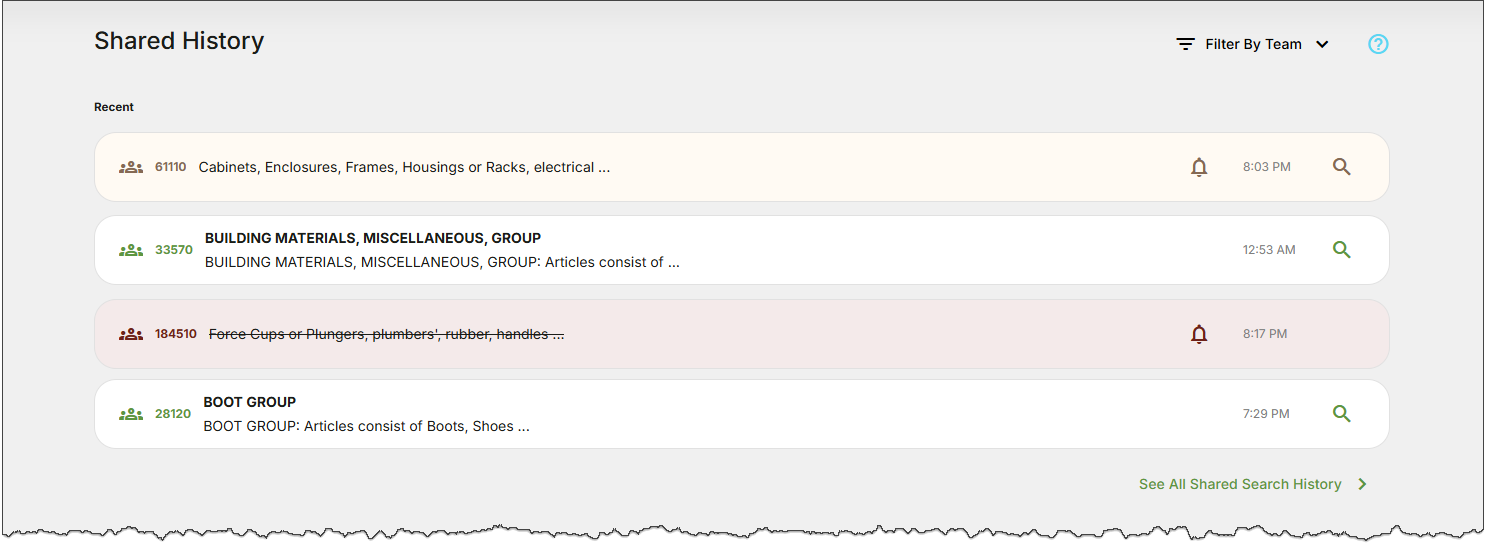Click the dark red team icon beside 184510
Image resolution: width=1487 pixels, height=547 pixels.
coord(131,334)
